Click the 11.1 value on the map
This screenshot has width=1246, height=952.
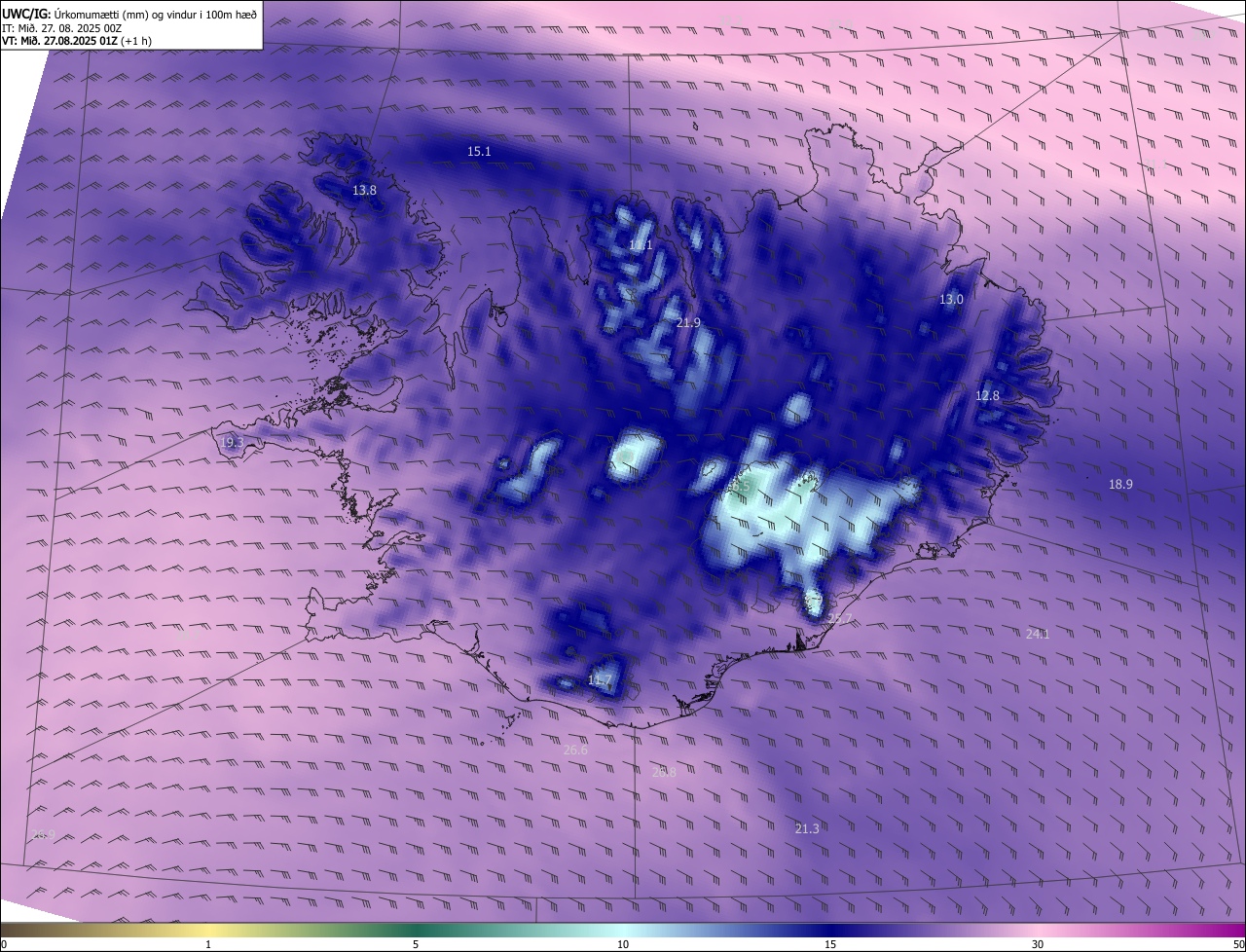tap(641, 245)
